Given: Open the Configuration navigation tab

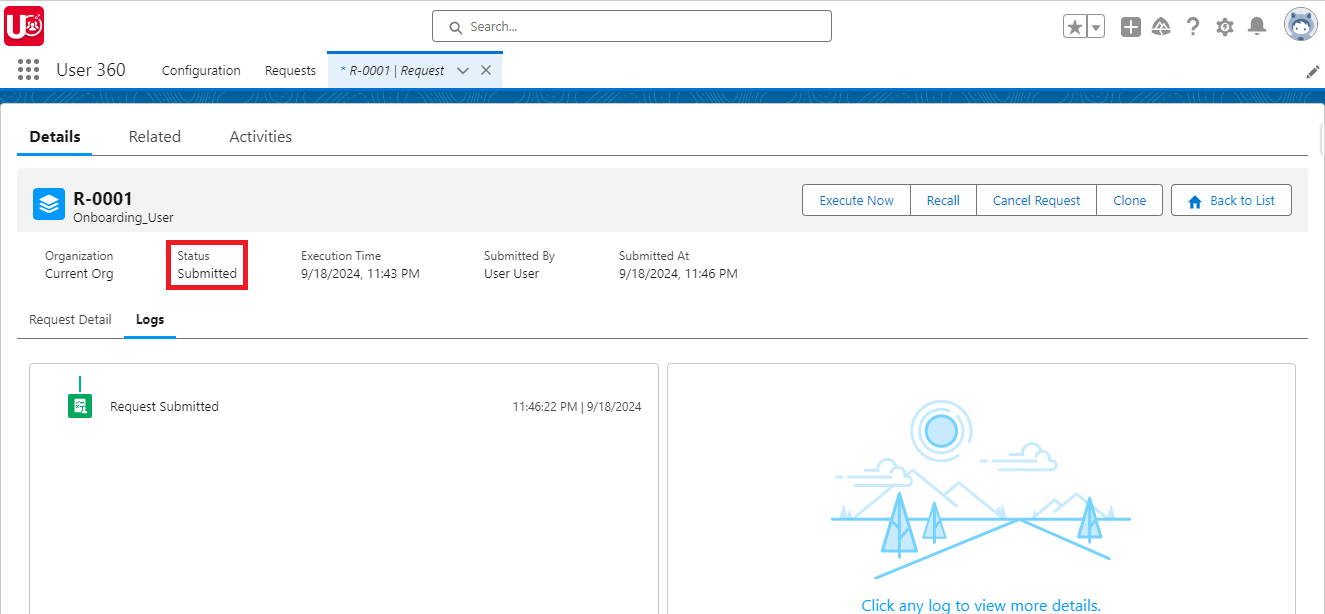Looking at the screenshot, I should pos(201,70).
